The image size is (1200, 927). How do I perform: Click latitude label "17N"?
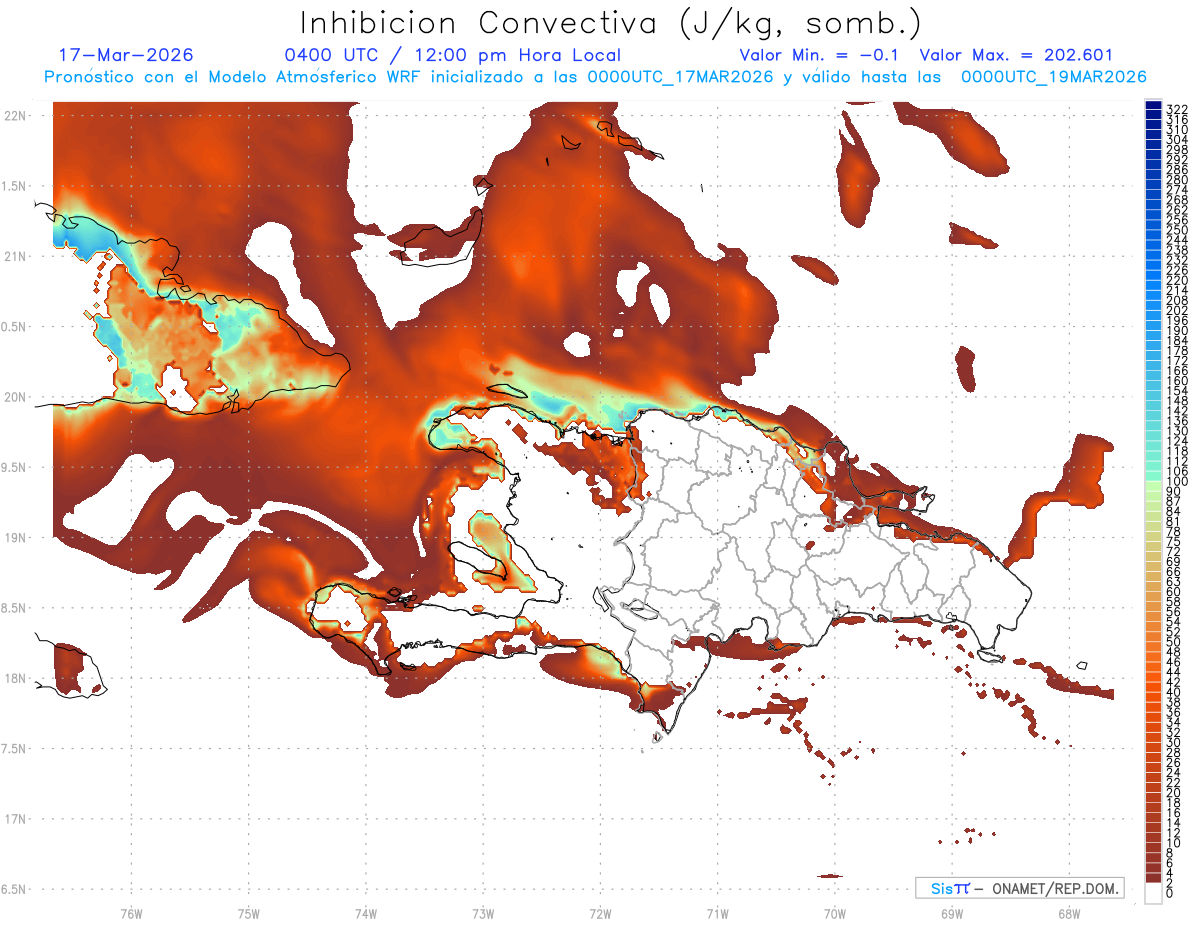15,819
